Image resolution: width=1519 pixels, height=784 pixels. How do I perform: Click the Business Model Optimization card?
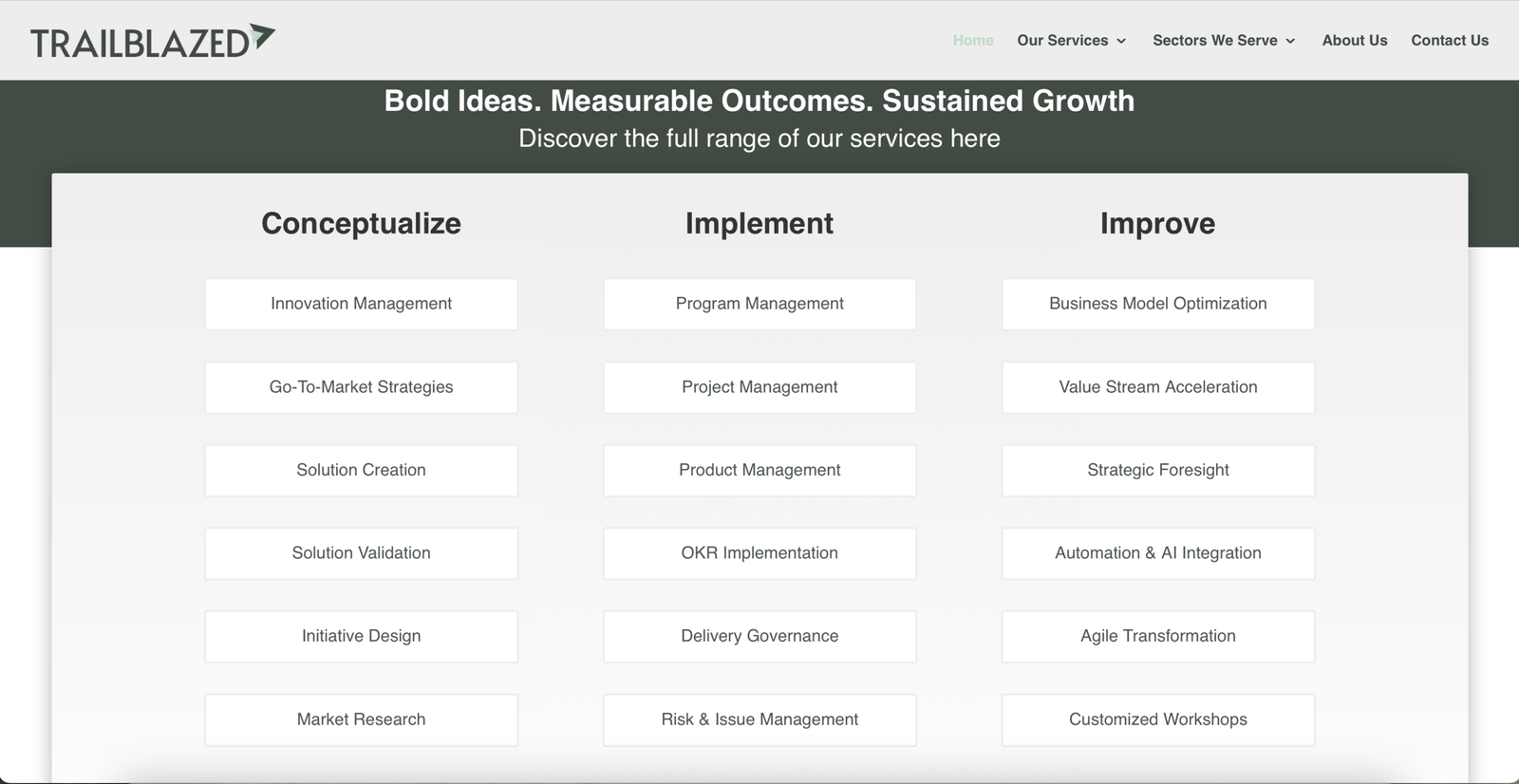[1157, 304]
